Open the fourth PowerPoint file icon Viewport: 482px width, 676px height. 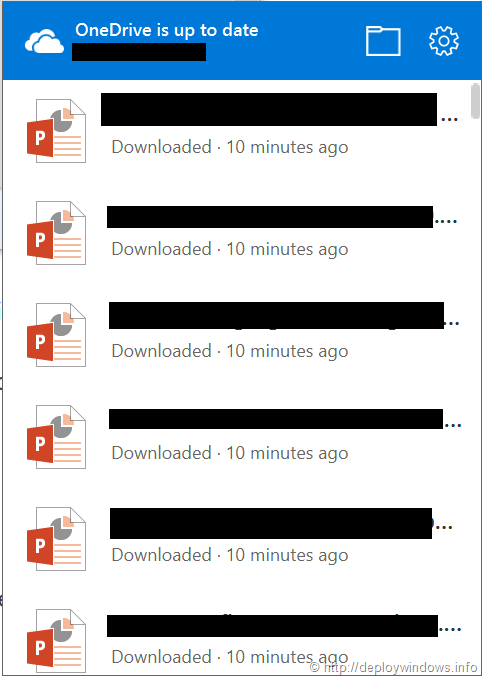[x=56, y=437]
